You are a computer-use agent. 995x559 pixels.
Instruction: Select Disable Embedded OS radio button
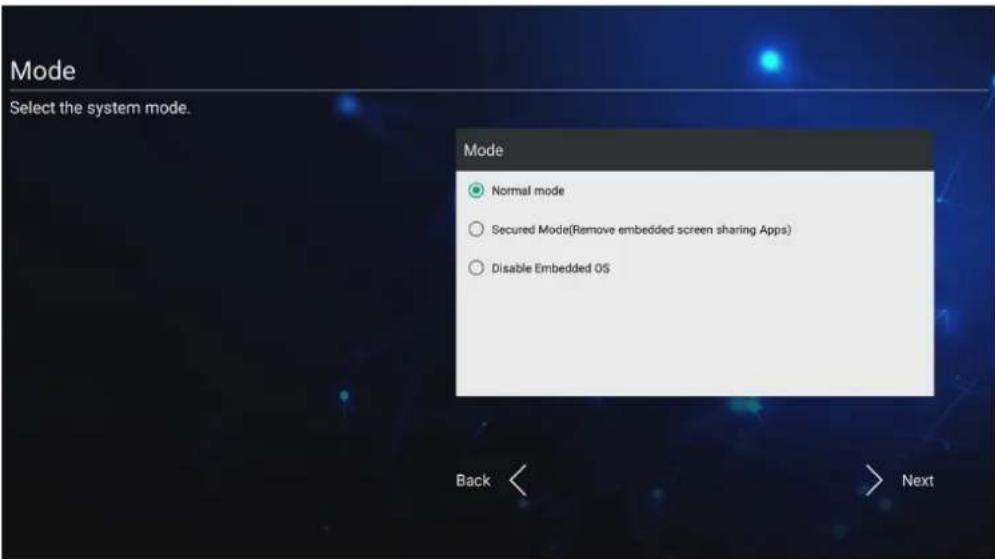pos(476,268)
